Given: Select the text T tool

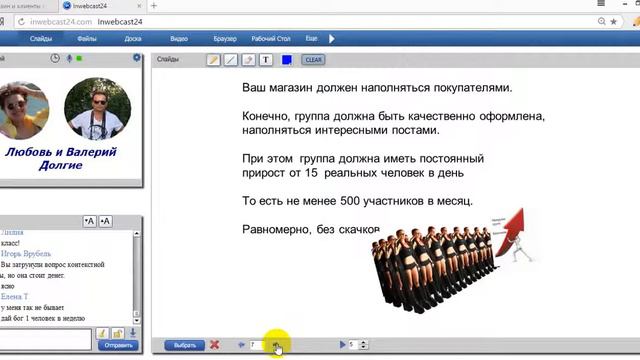Looking at the screenshot, I should (266, 60).
